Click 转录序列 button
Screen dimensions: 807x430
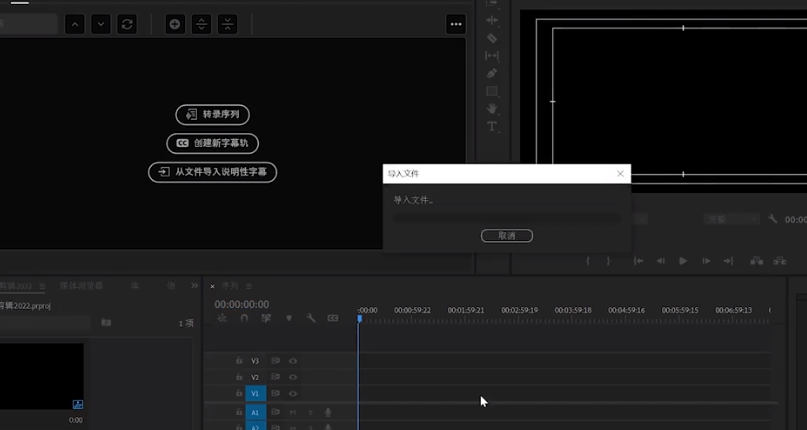point(213,114)
